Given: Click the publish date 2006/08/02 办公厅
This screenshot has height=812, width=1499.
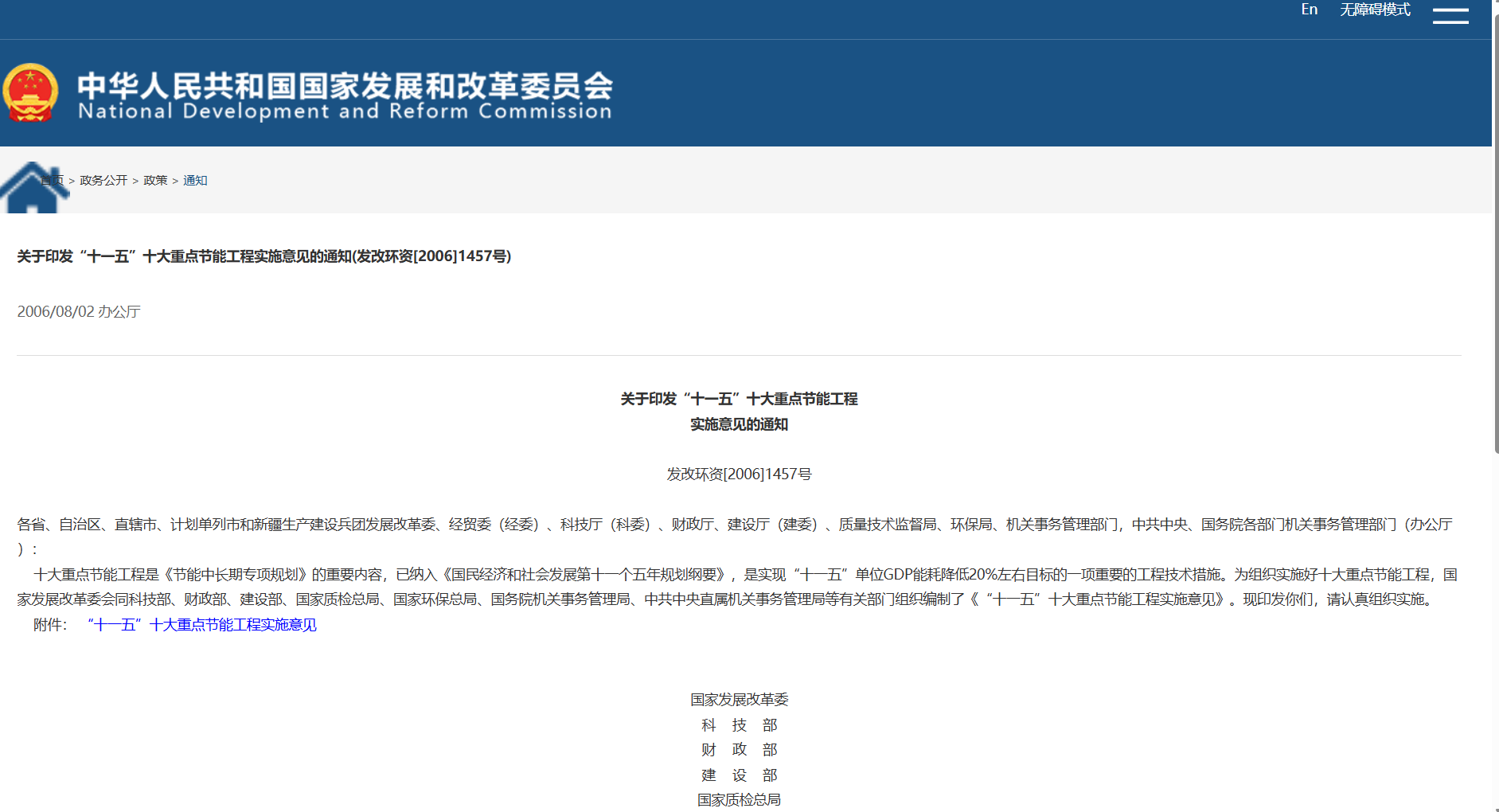Looking at the screenshot, I should tap(79, 312).
